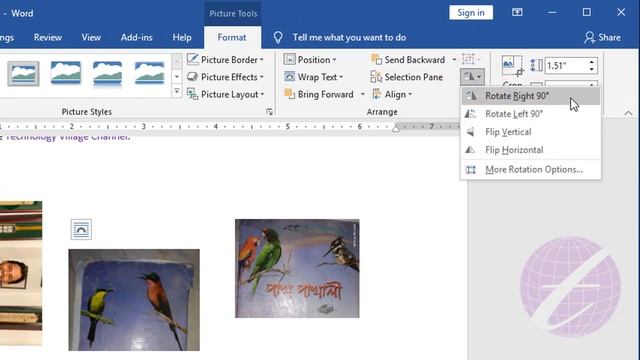Open the View tab
640x360 pixels.
91,38
